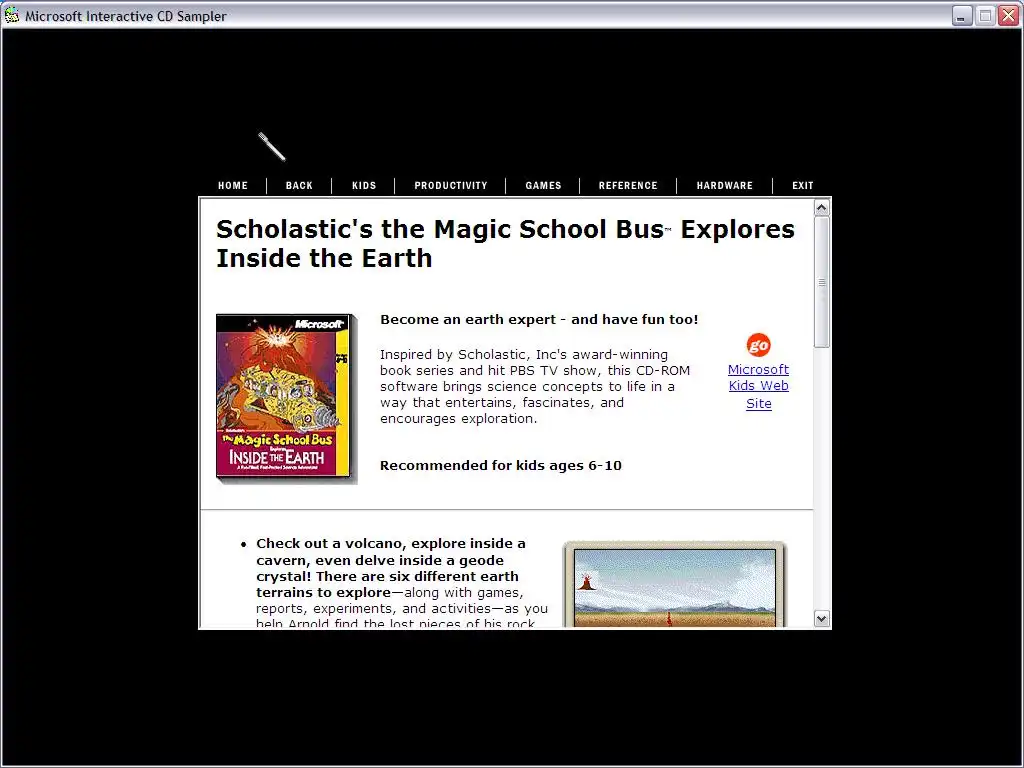Click 'Become an earth expert' heading
This screenshot has height=768, width=1024.
click(x=539, y=319)
